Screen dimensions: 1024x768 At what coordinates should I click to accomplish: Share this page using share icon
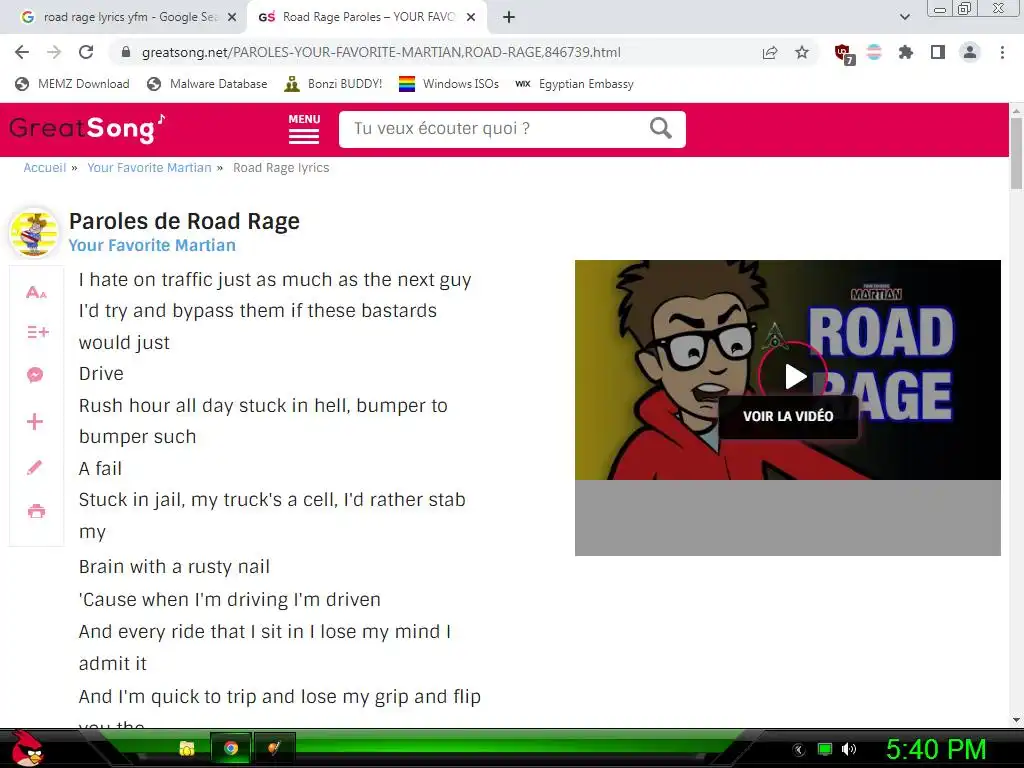point(770,52)
